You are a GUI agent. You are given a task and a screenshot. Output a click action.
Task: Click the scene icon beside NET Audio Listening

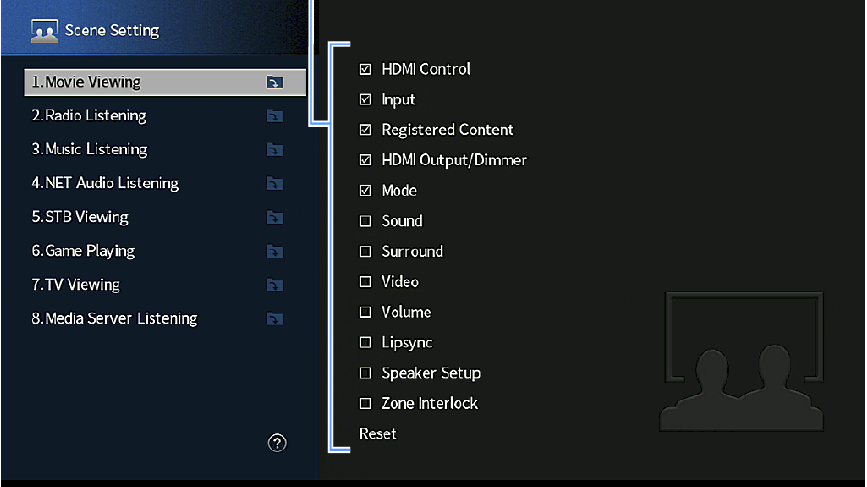coord(275,184)
